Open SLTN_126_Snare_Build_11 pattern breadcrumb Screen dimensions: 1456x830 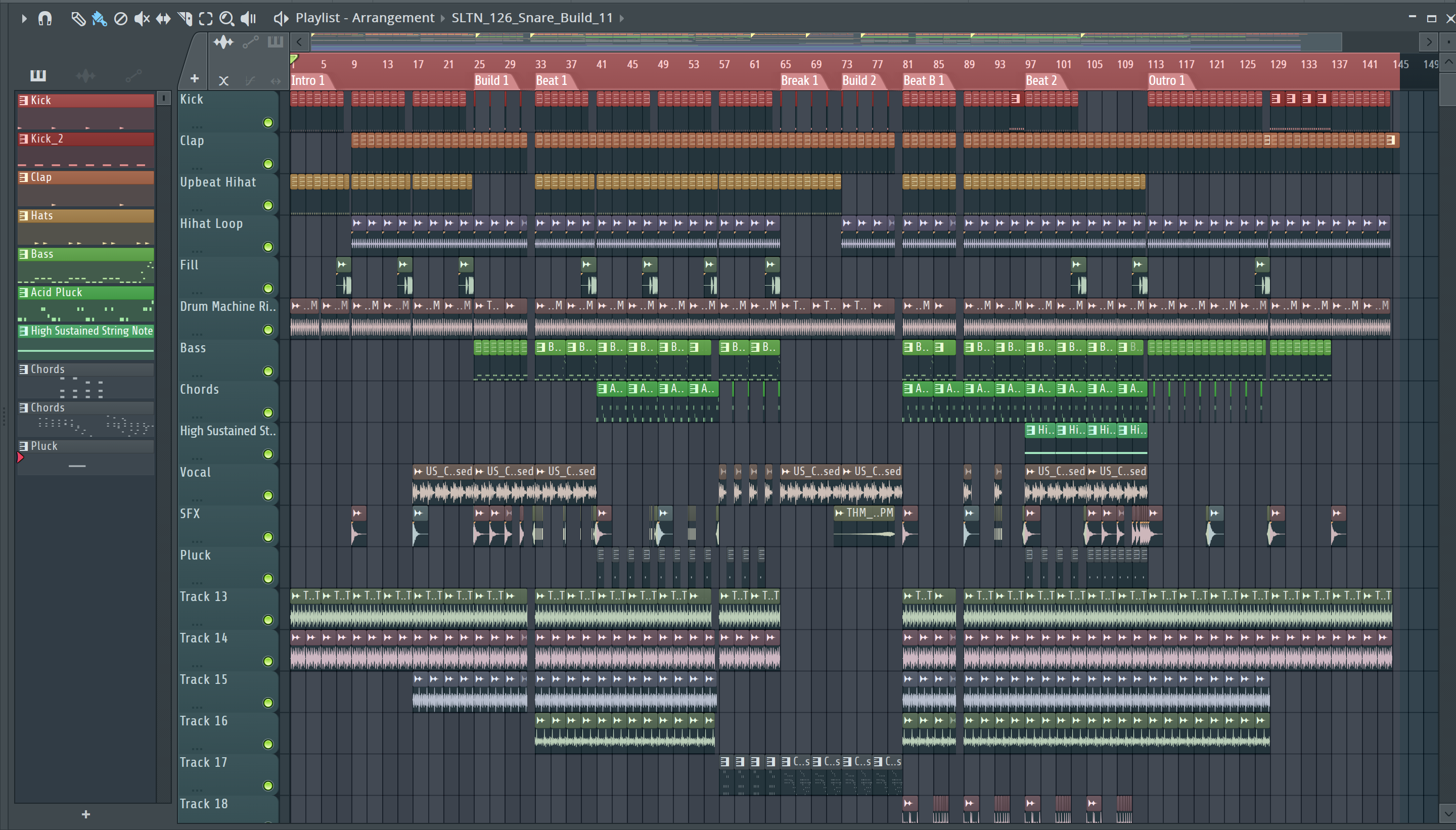coord(532,18)
